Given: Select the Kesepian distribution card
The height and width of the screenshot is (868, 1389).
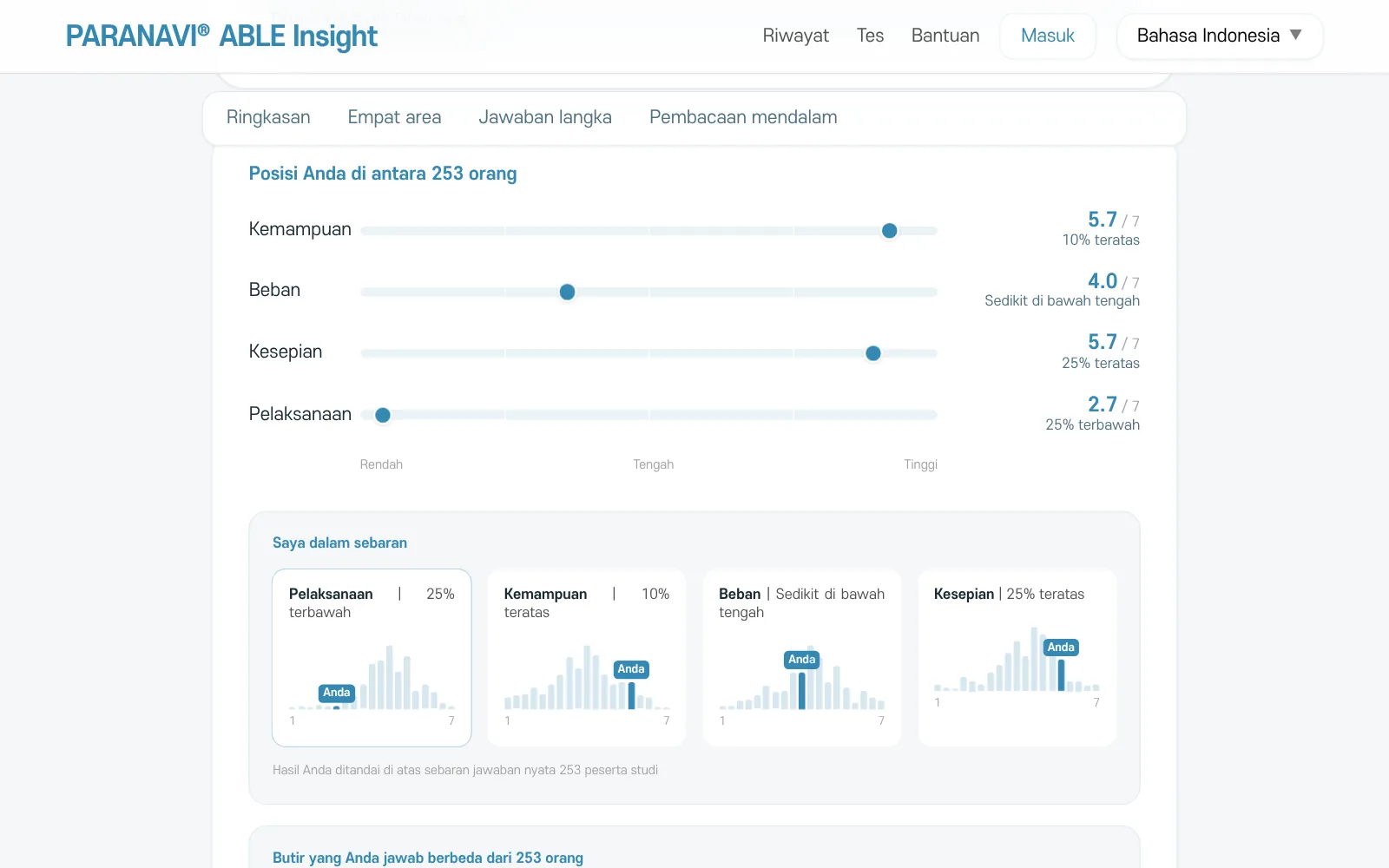Looking at the screenshot, I should coord(1017,658).
